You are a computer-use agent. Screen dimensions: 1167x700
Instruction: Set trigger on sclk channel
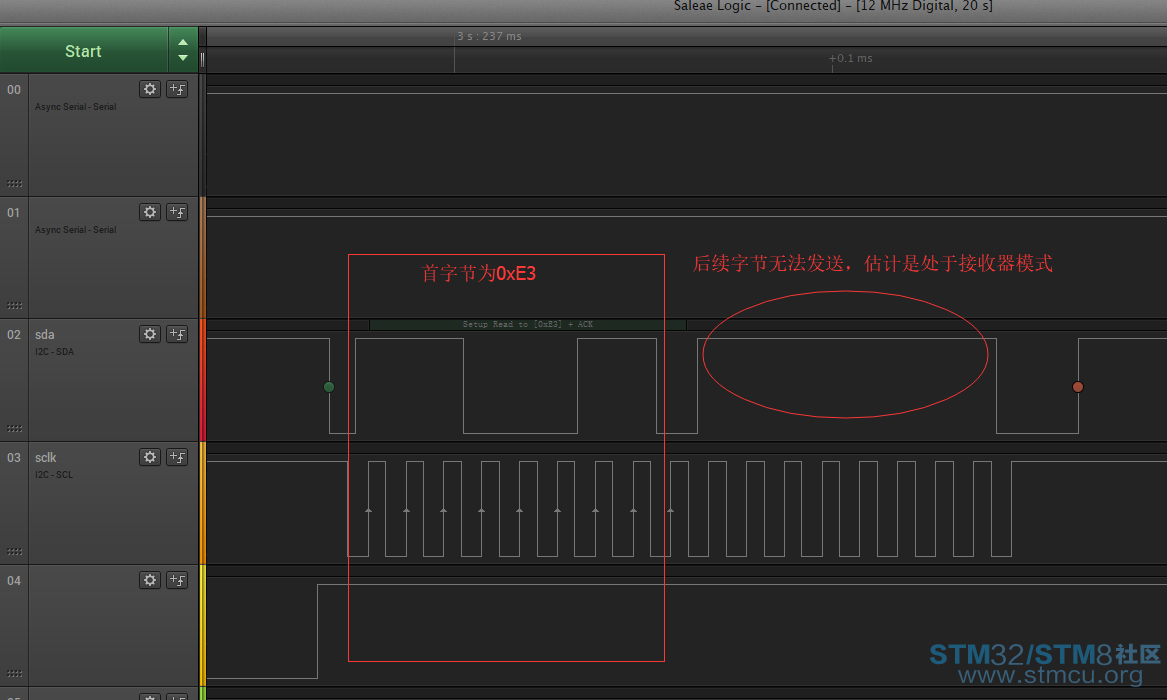(x=177, y=457)
